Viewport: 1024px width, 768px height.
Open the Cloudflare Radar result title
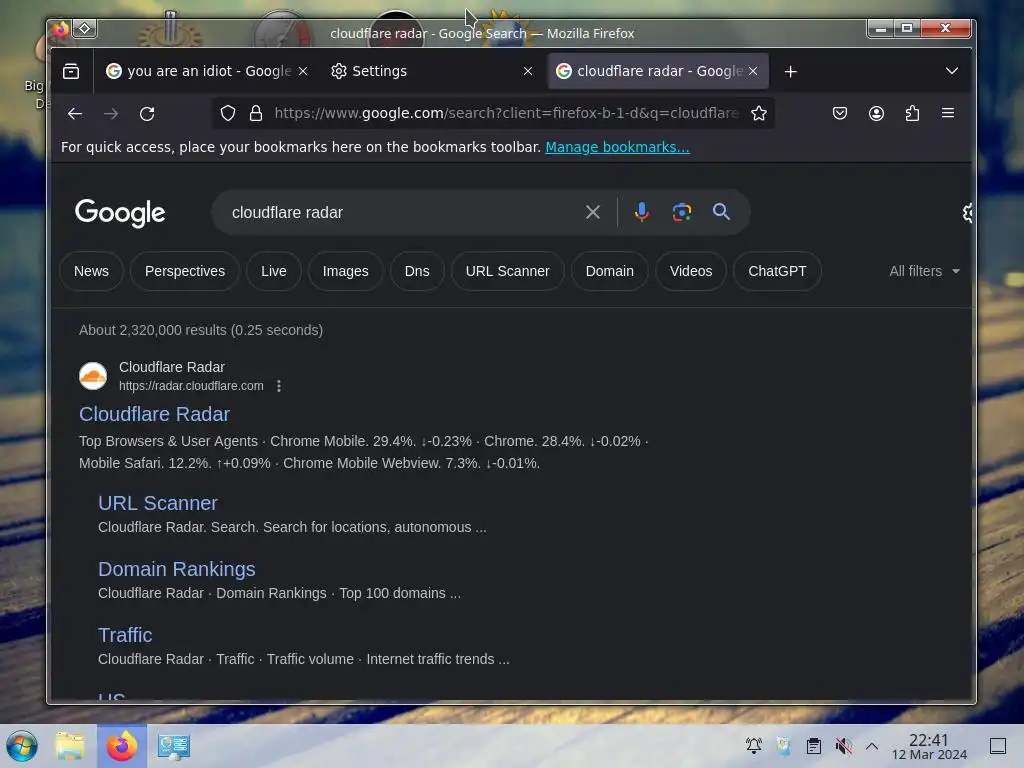point(154,414)
